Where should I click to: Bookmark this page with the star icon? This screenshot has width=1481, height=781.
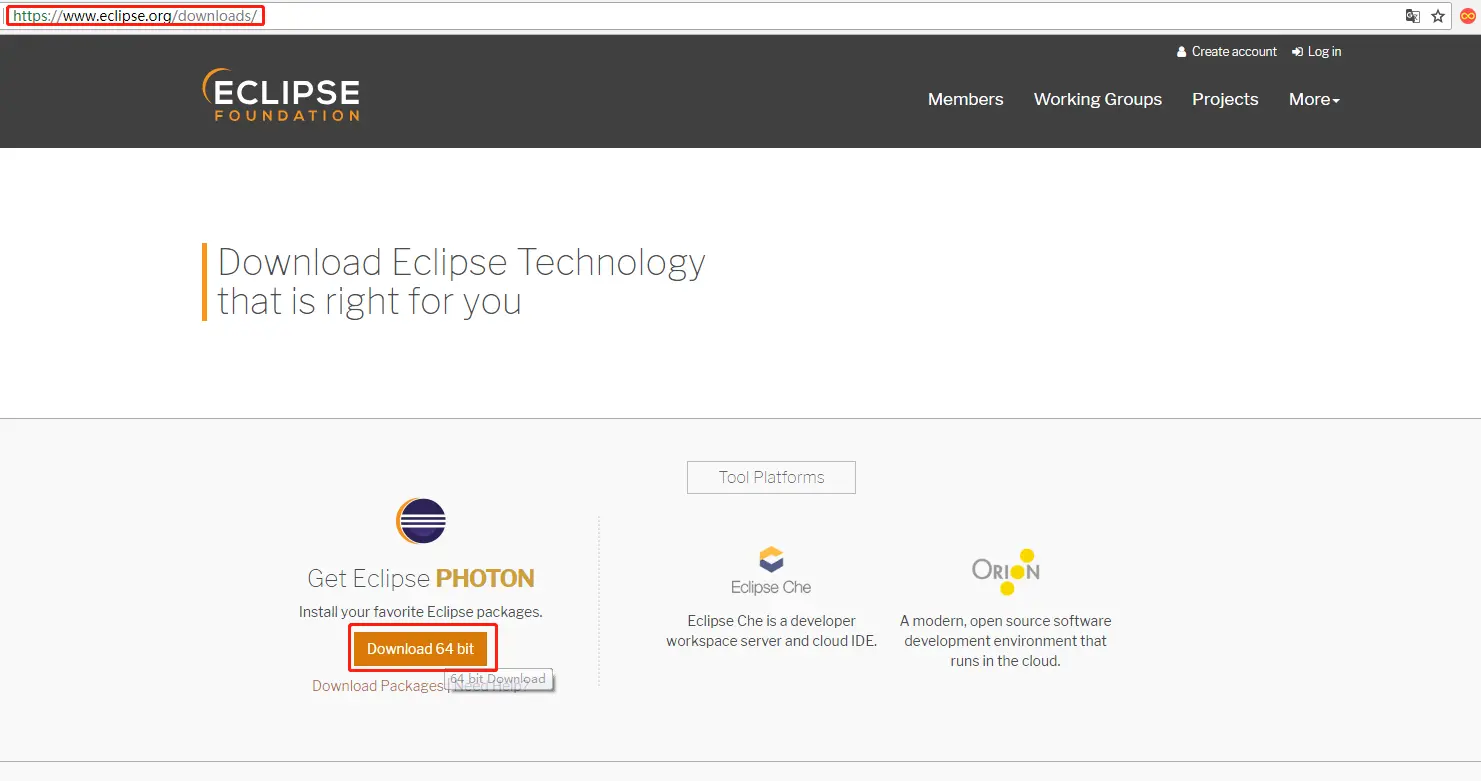[x=1438, y=16]
